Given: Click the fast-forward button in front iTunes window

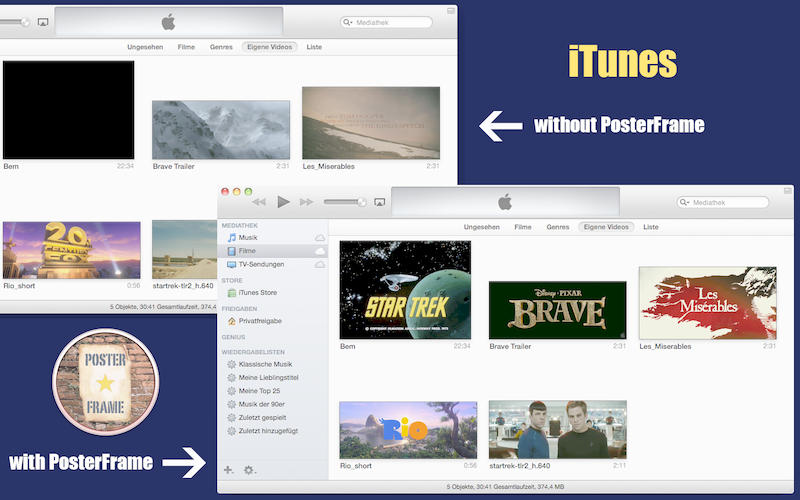Looking at the screenshot, I should coord(306,202).
